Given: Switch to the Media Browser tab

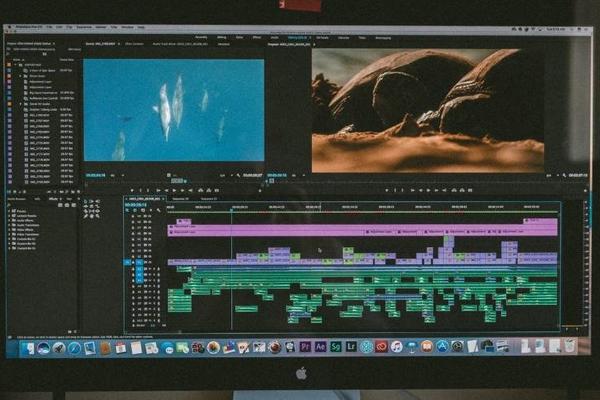Looking at the screenshot, I should [x=16, y=199].
